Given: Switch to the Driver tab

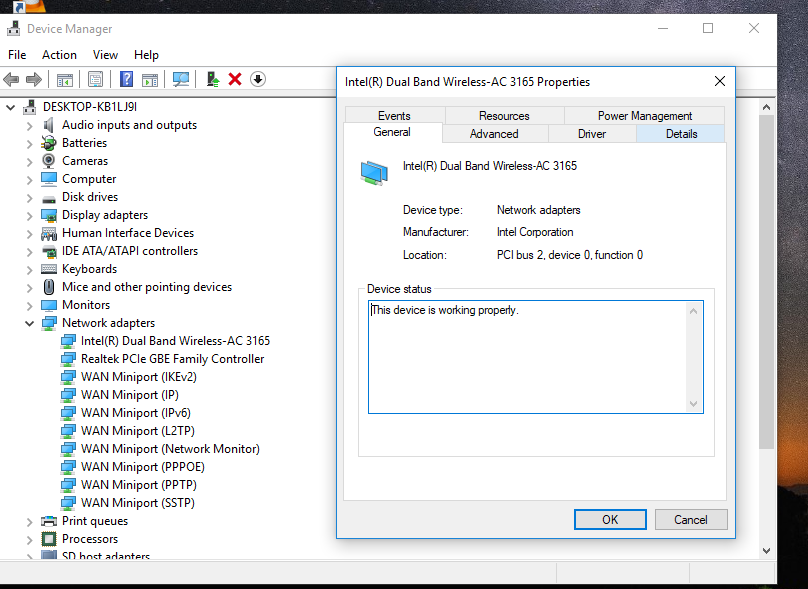Looking at the screenshot, I should [x=591, y=134].
